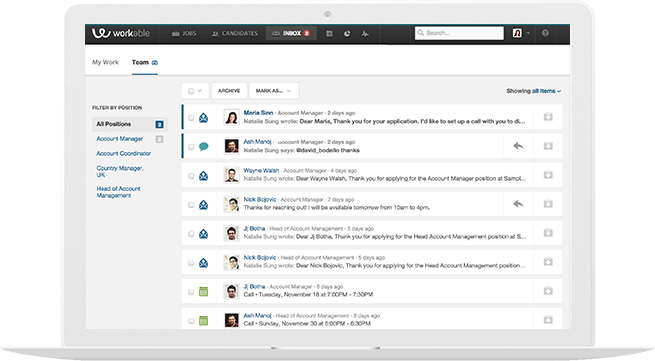
Task: Open the activity pulse icon in navigation
Action: pyautogui.click(x=365, y=33)
